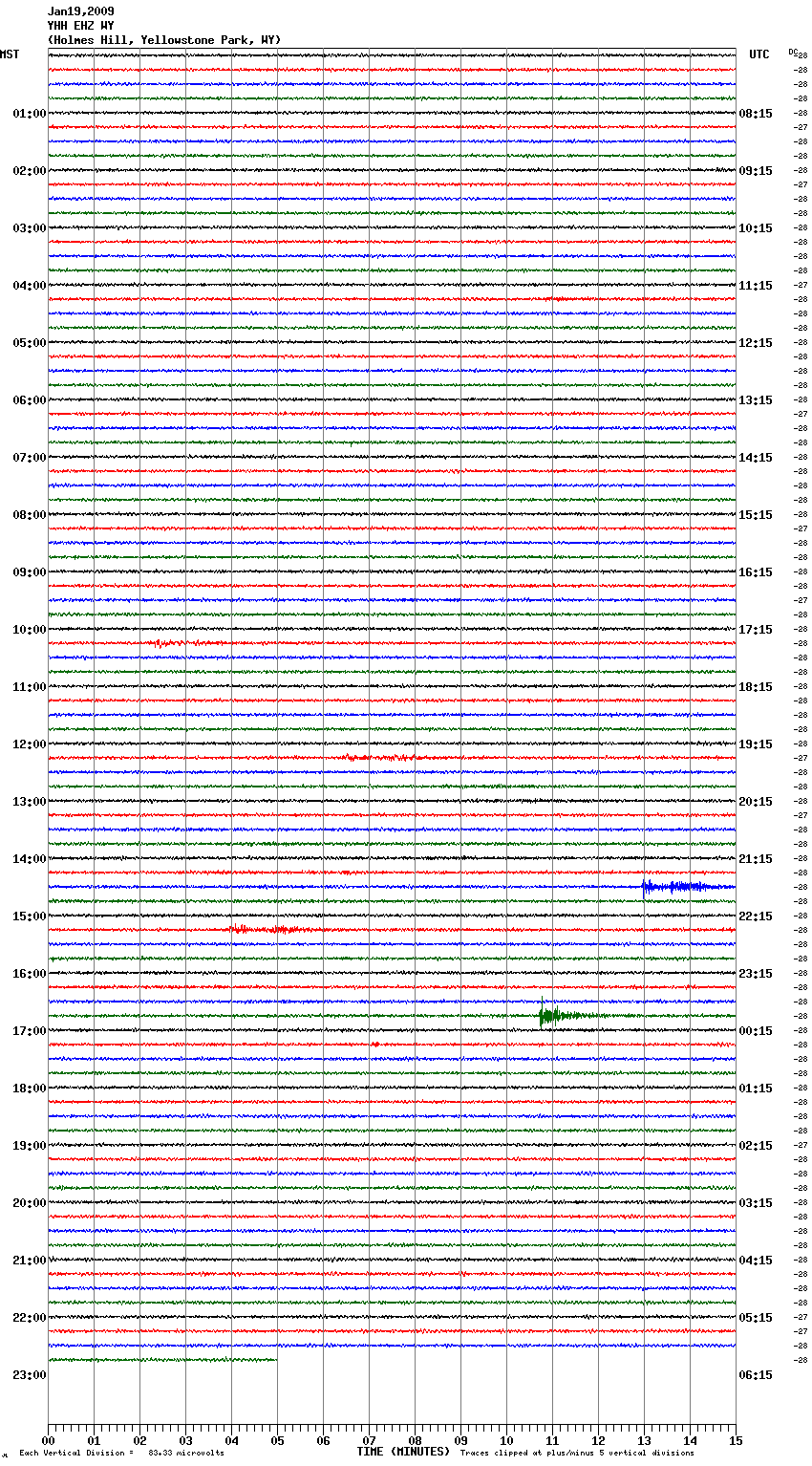812x1466 pixels.
Task: Select the 09:00 MST hour label
Action: [30, 572]
